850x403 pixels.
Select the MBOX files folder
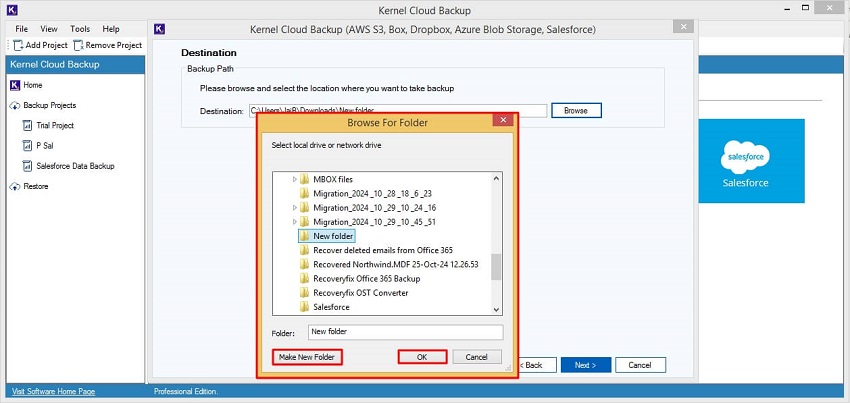[x=333, y=179]
